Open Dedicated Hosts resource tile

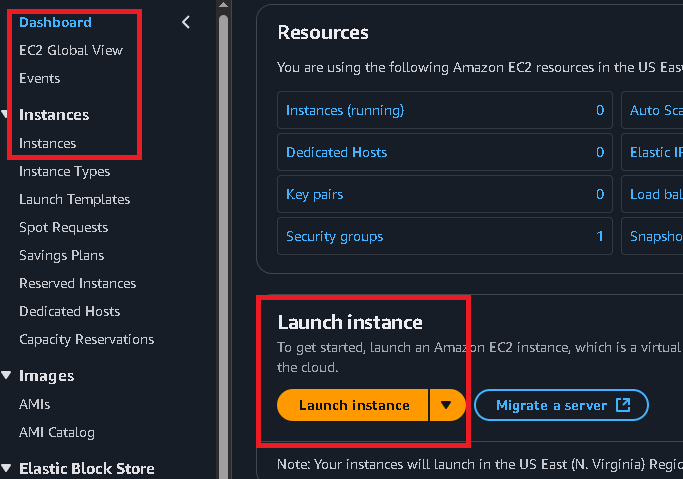point(445,152)
